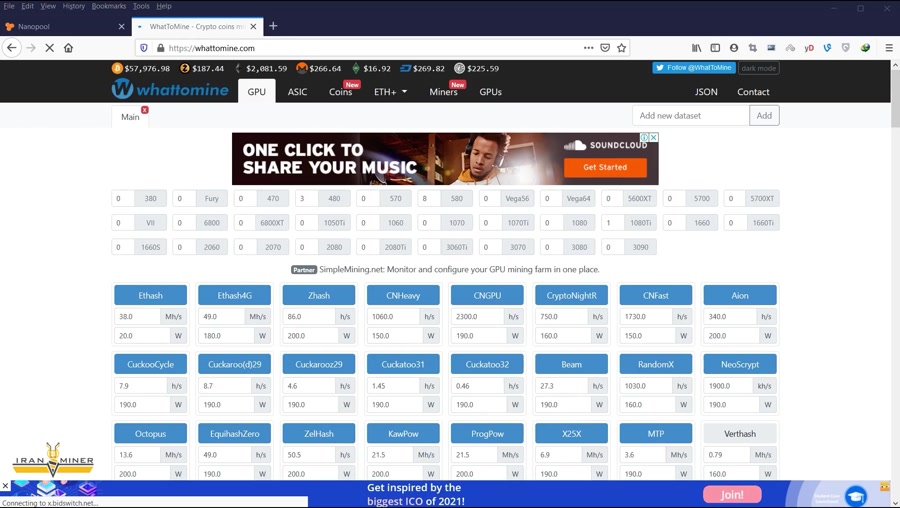Select the Main dataset tab
Viewport: 900px width, 508px height.
[130, 117]
